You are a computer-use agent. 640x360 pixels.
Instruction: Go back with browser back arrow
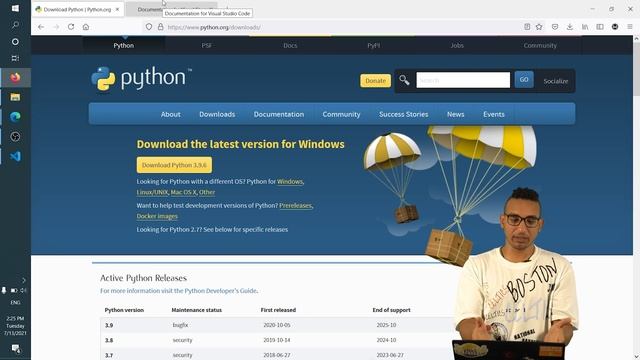click(41, 27)
